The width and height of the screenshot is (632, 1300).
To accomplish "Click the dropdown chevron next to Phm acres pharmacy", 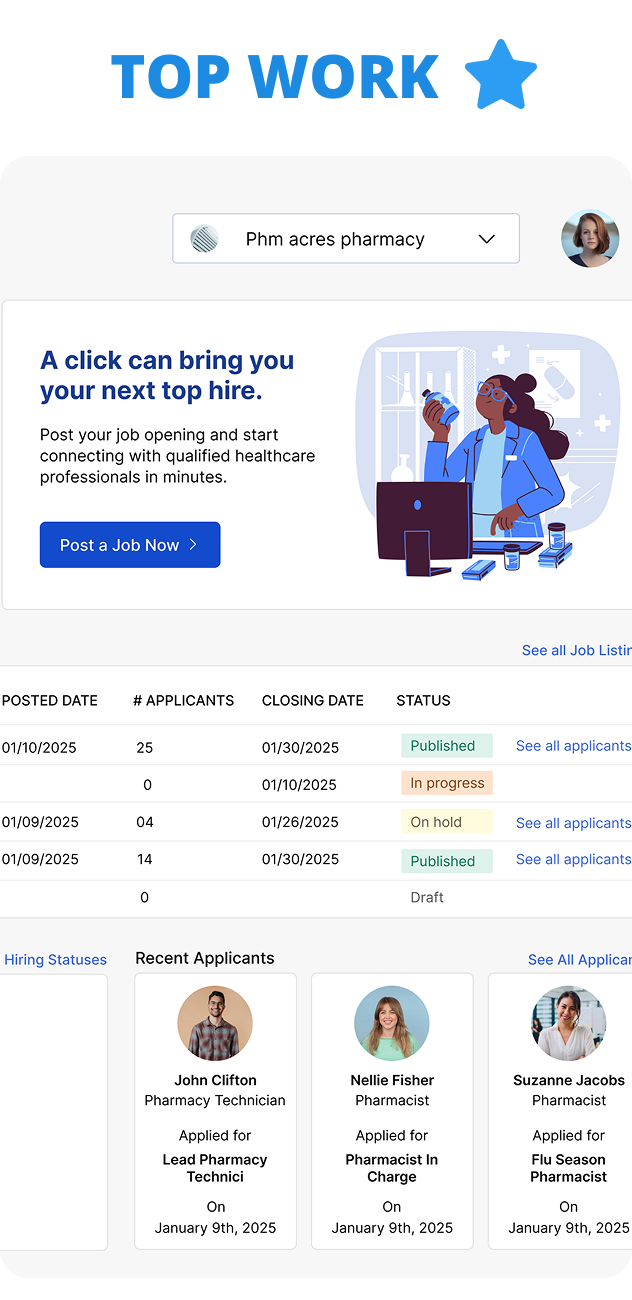I will tap(487, 239).
